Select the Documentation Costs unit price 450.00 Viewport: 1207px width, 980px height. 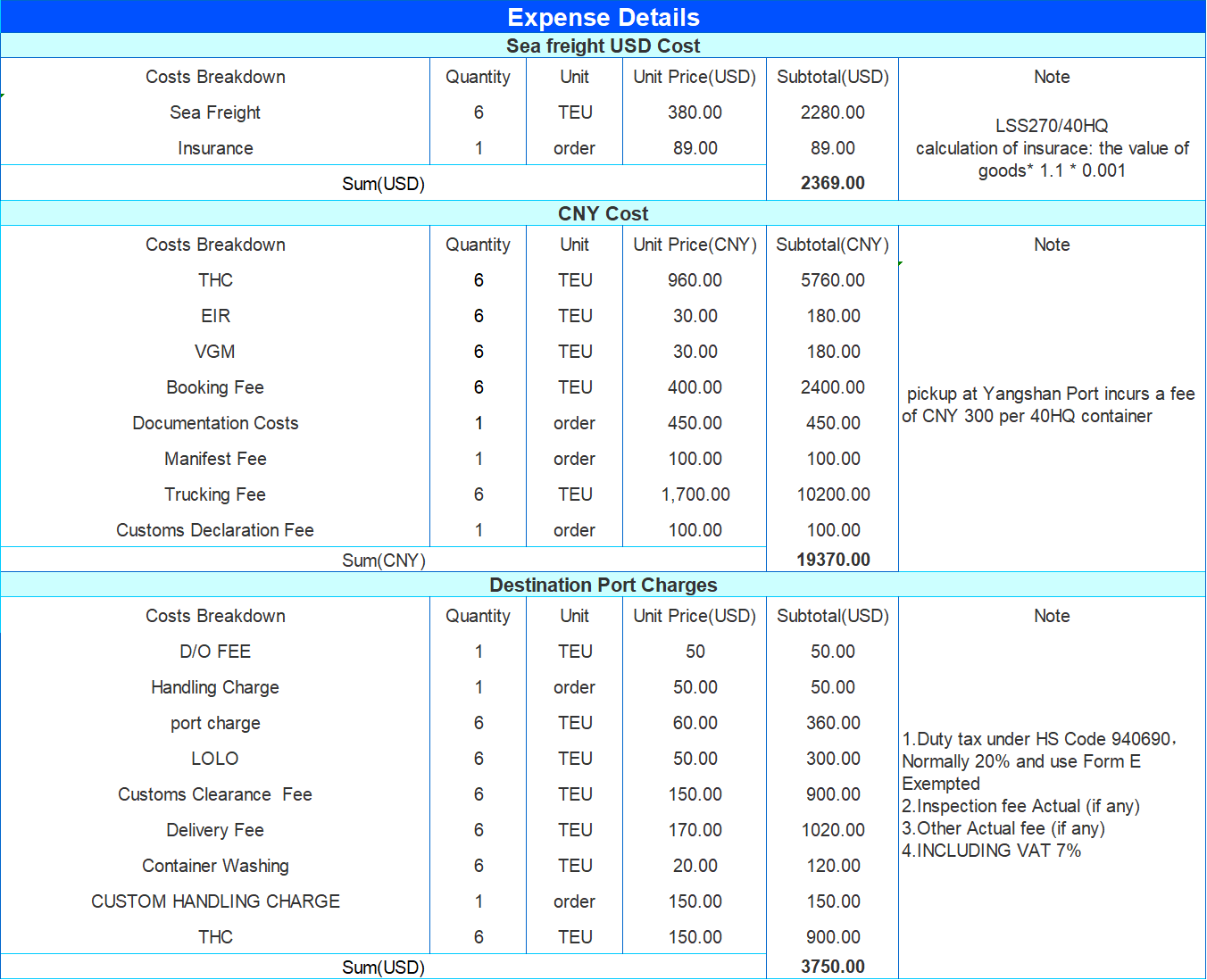coord(695,423)
